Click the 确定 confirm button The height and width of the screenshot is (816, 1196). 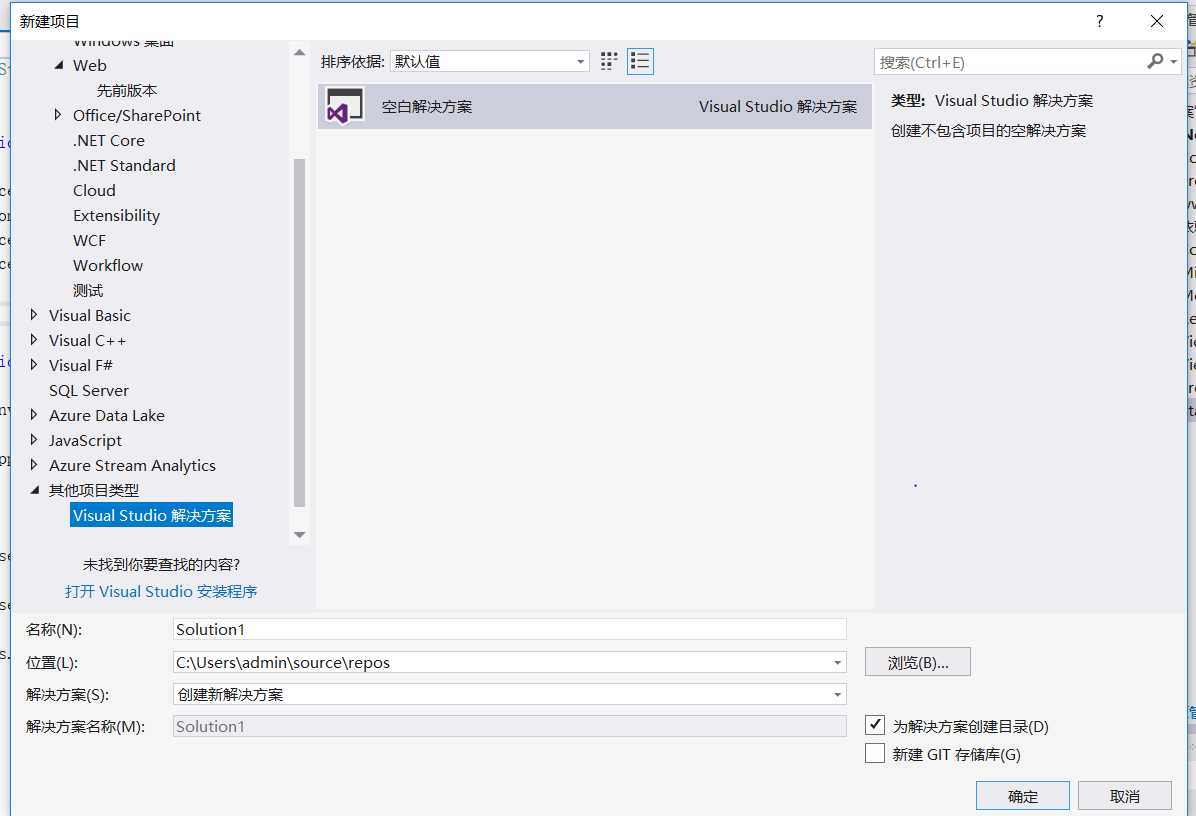point(1022,796)
